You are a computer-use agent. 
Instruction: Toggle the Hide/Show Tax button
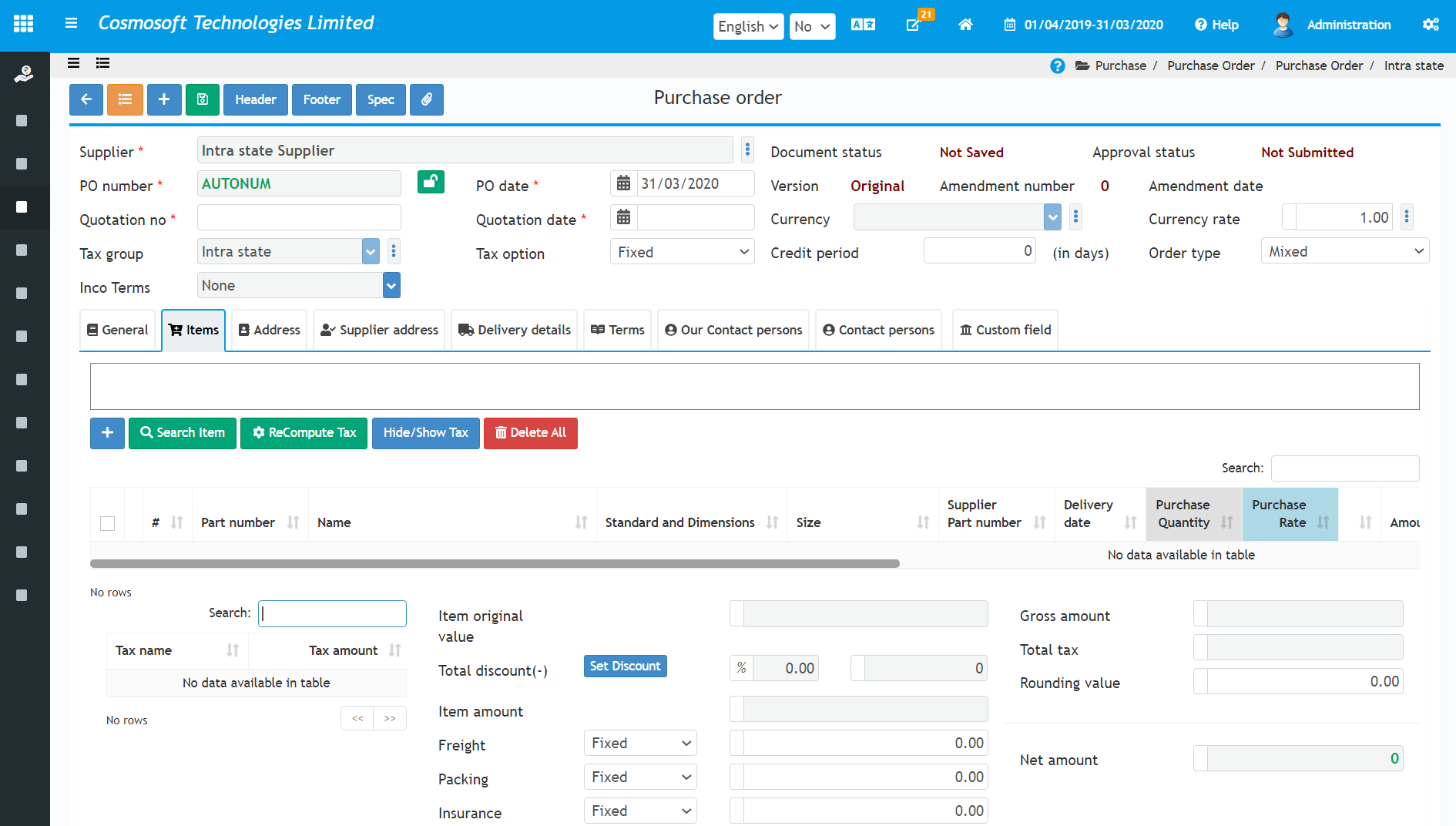coord(425,433)
